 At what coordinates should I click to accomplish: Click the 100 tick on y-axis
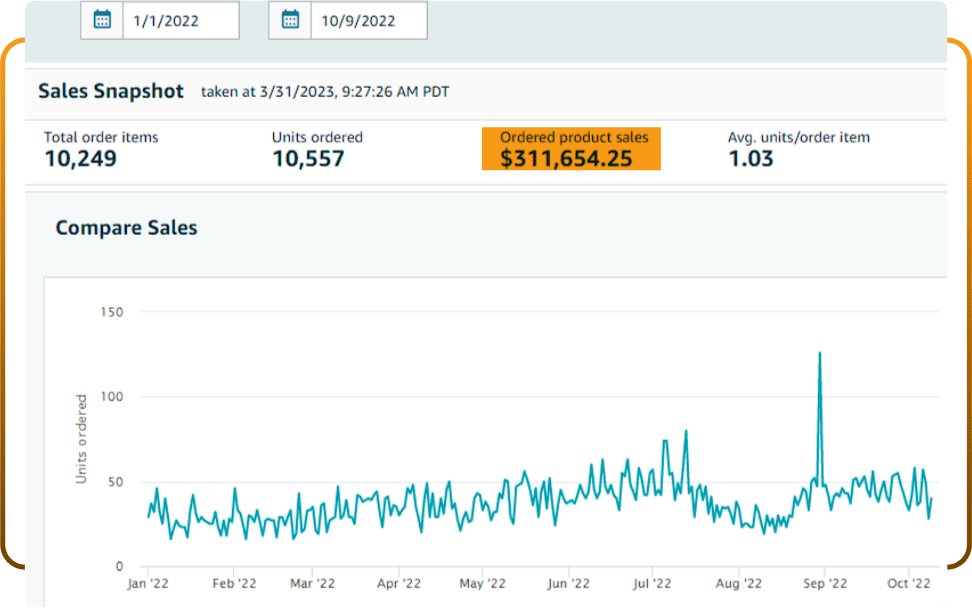(111, 397)
